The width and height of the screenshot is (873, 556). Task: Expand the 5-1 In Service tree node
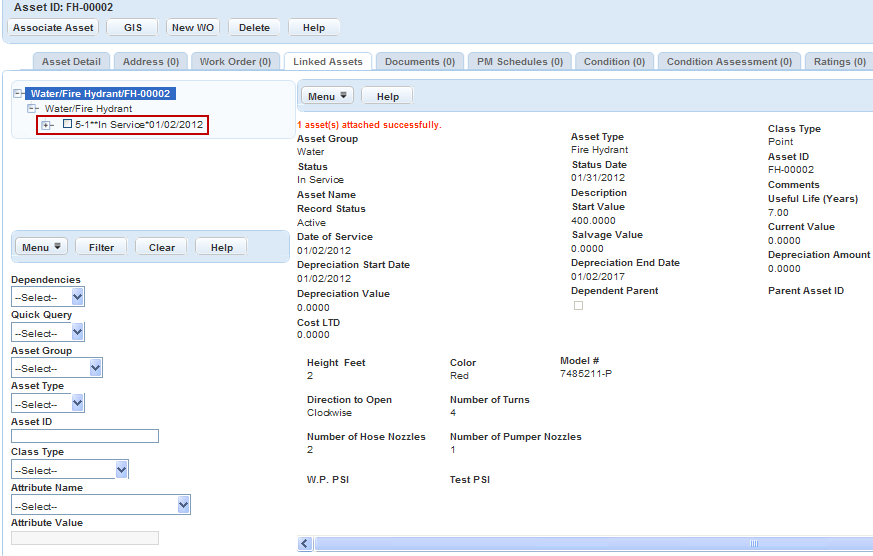[x=46, y=125]
